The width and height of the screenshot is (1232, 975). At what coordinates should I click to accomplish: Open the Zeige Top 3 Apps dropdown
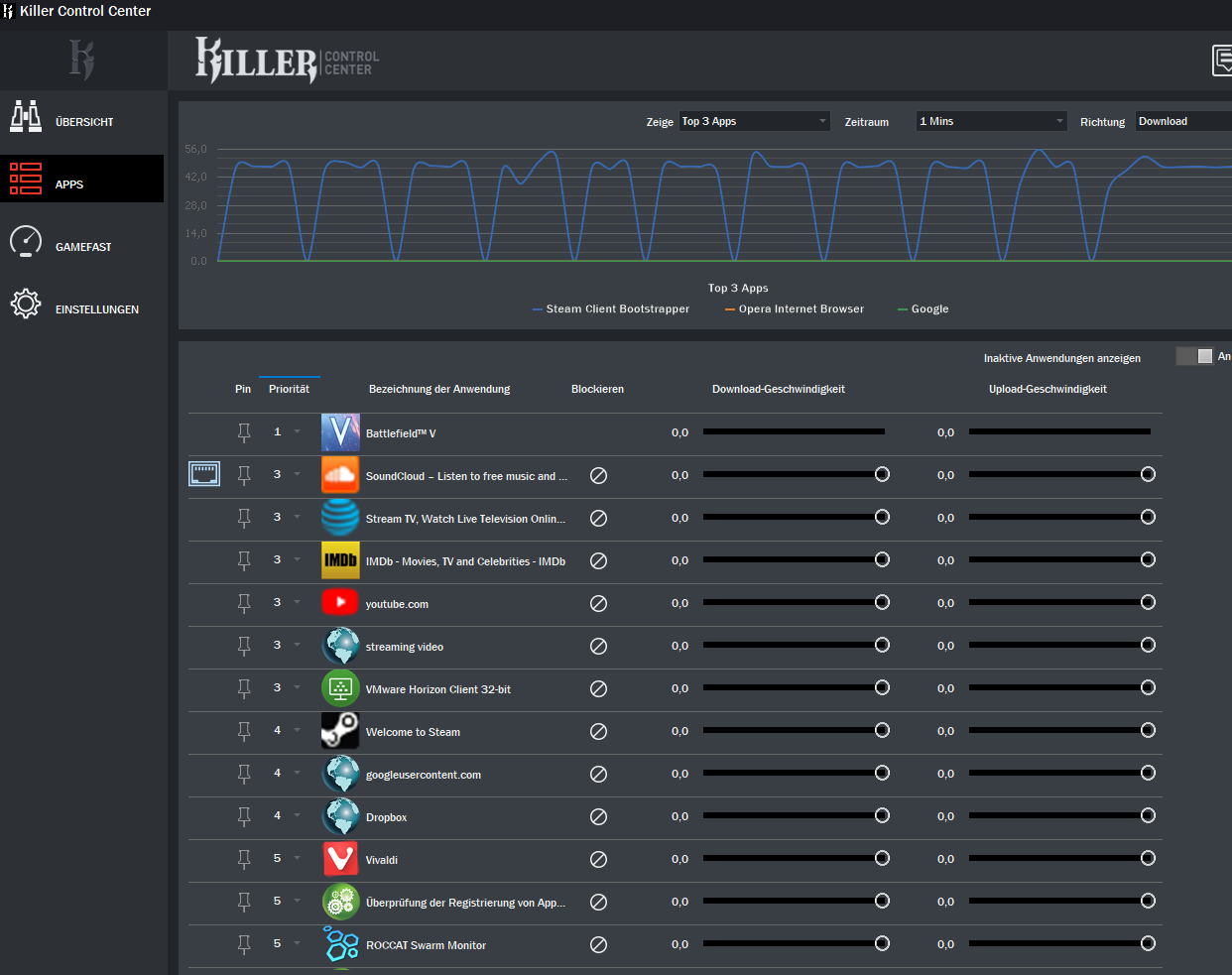755,121
